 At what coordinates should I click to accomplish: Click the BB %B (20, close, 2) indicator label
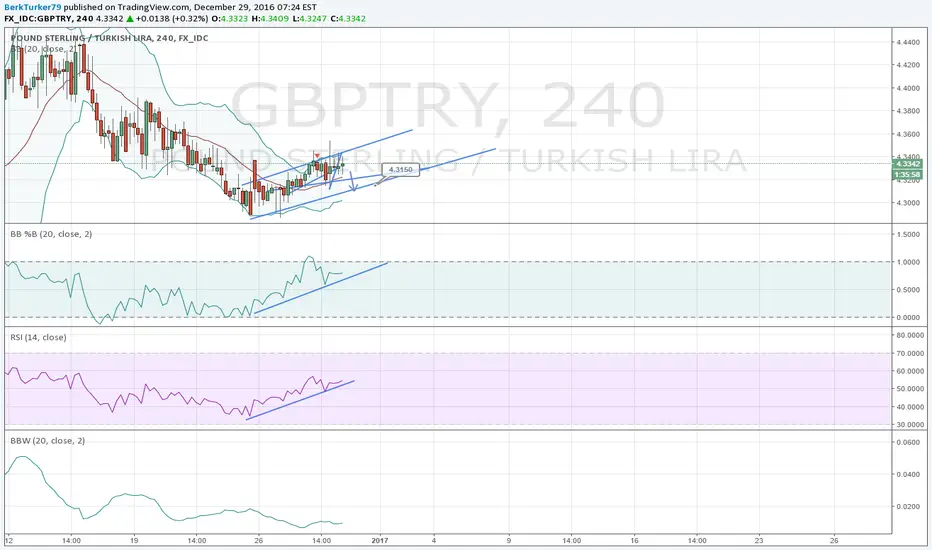[51, 234]
